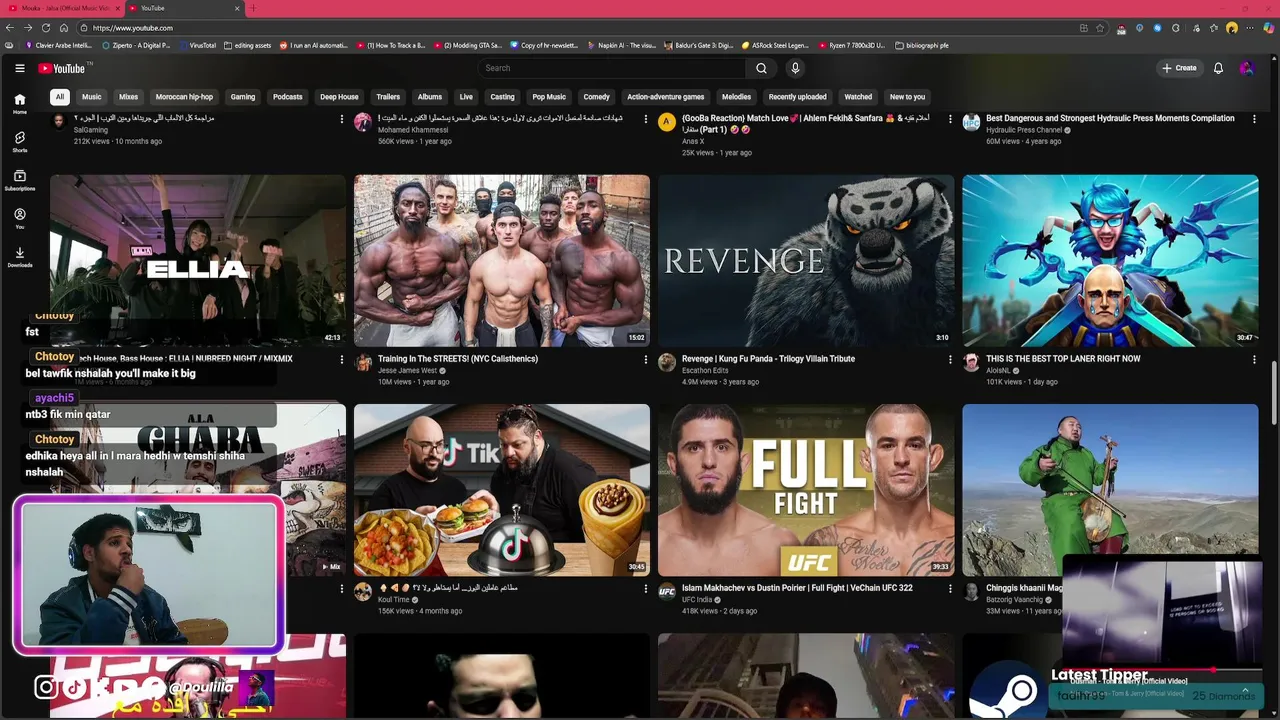Open the You page in sidebar
The width and height of the screenshot is (1280, 720).
(x=19, y=218)
